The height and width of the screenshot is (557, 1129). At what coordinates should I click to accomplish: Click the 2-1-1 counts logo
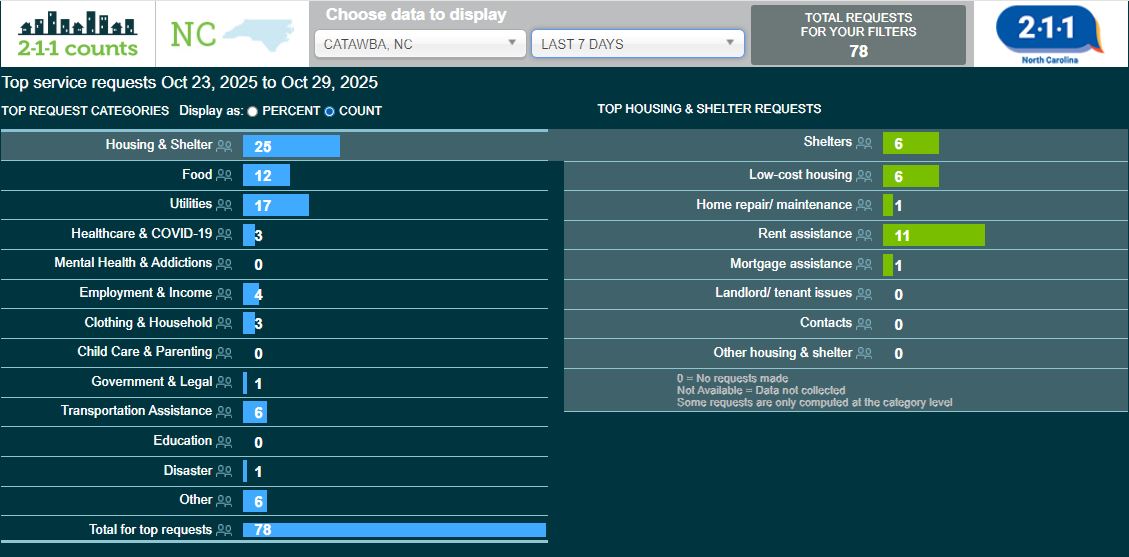(78, 34)
